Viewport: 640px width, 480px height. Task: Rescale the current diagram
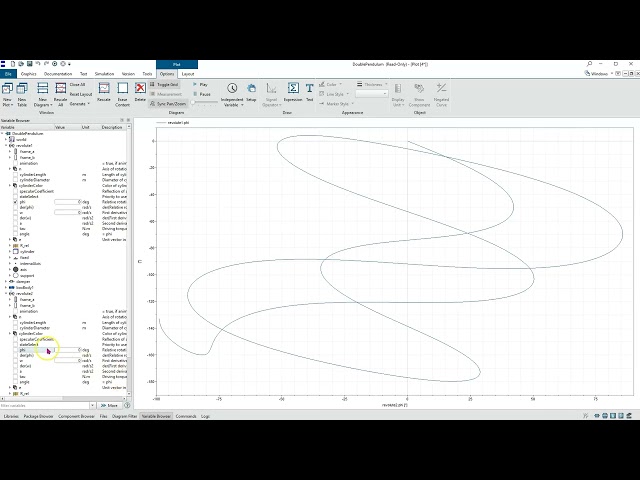[104, 92]
